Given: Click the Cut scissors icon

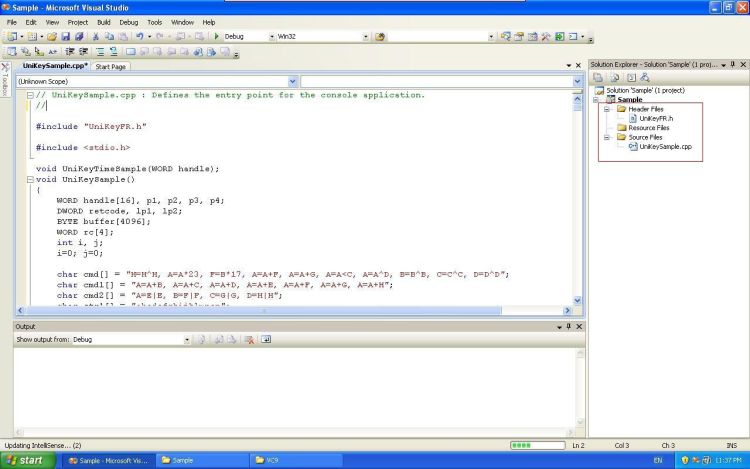Looking at the screenshot, I should pyautogui.click(x=96, y=37).
